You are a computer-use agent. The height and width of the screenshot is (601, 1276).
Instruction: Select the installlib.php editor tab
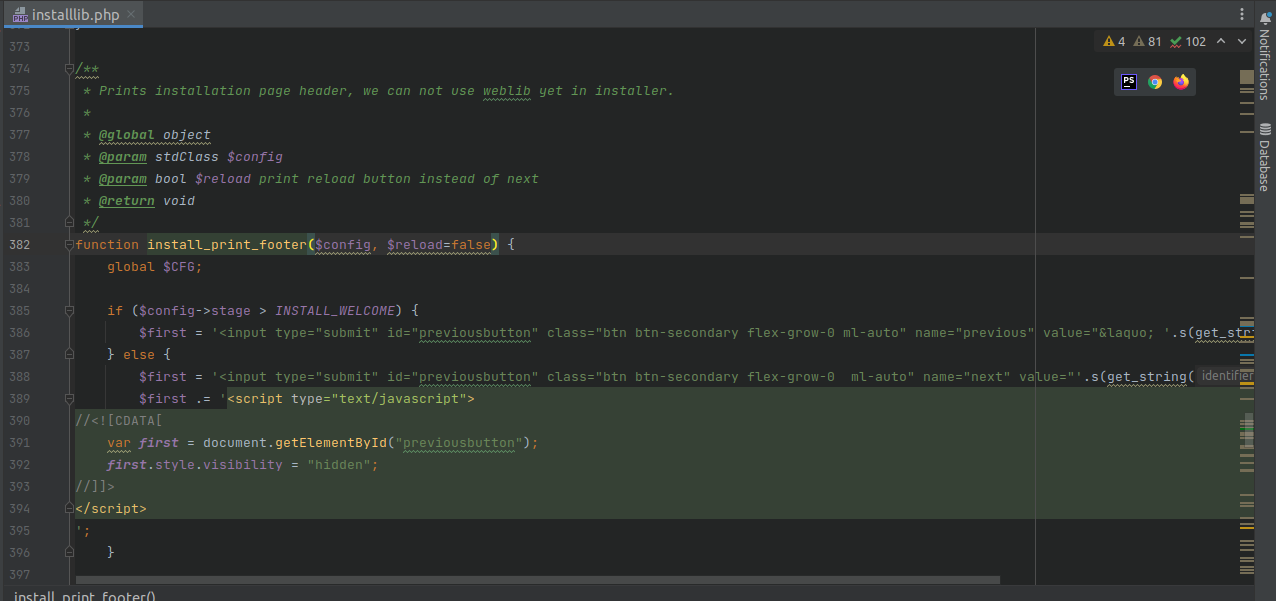coord(75,14)
